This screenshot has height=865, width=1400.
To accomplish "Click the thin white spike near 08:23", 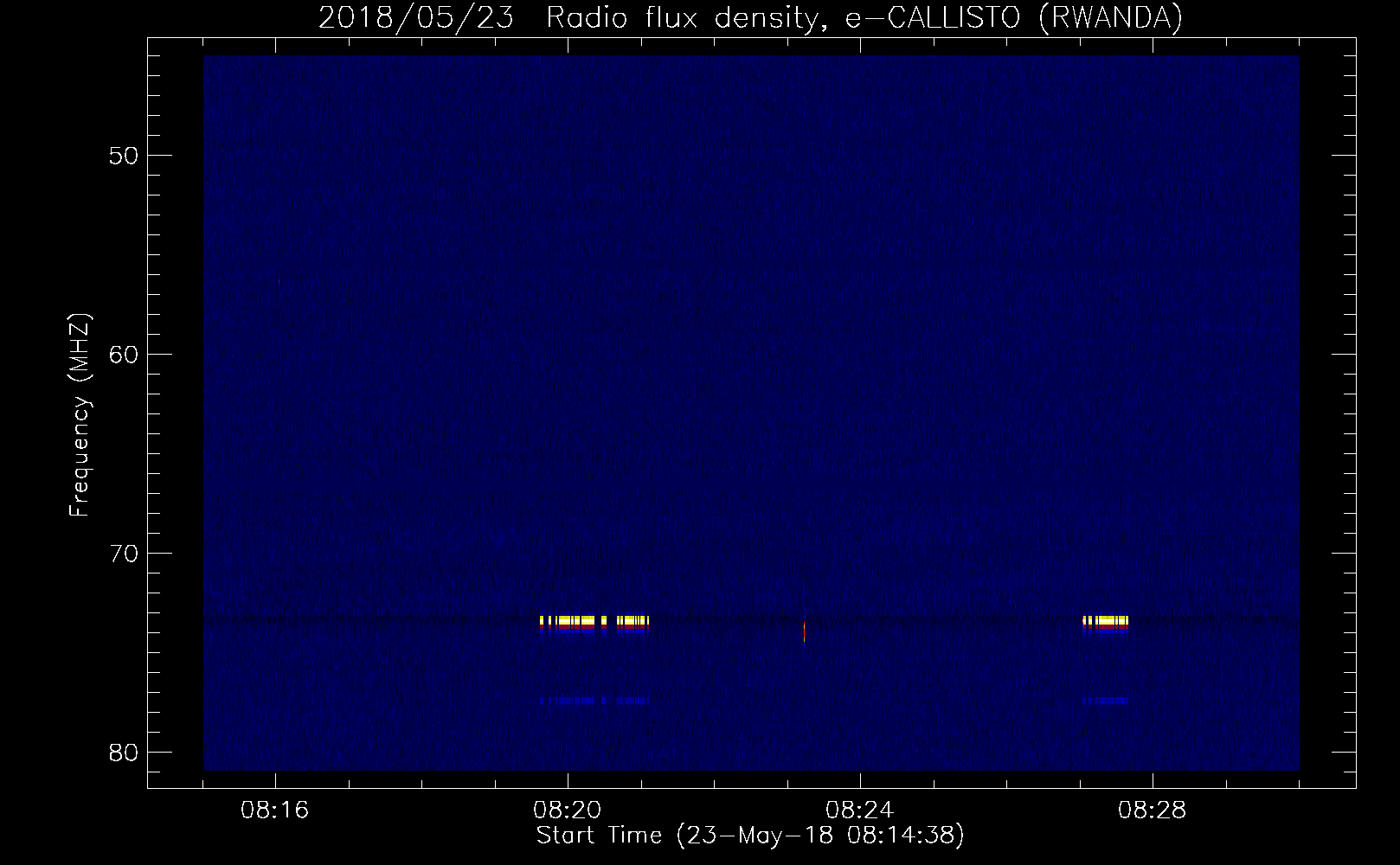I will pyautogui.click(x=804, y=631).
